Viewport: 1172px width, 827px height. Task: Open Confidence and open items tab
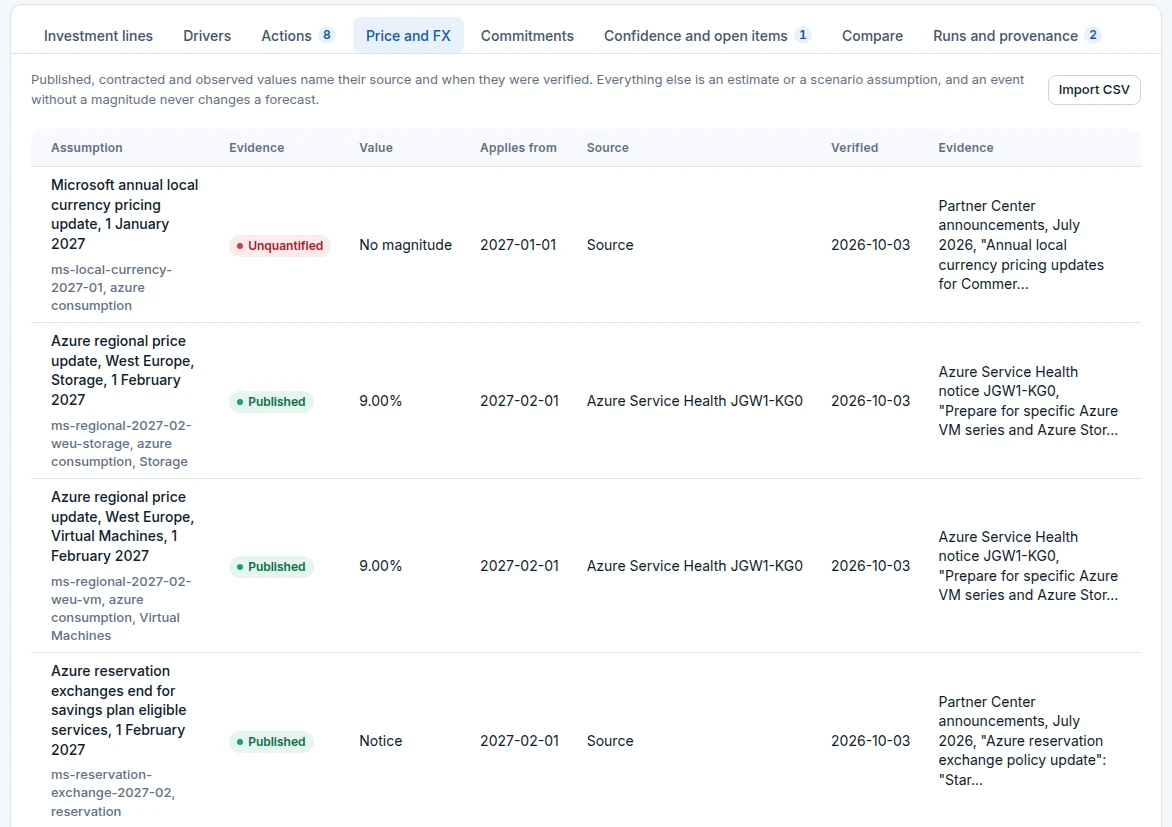tap(707, 36)
